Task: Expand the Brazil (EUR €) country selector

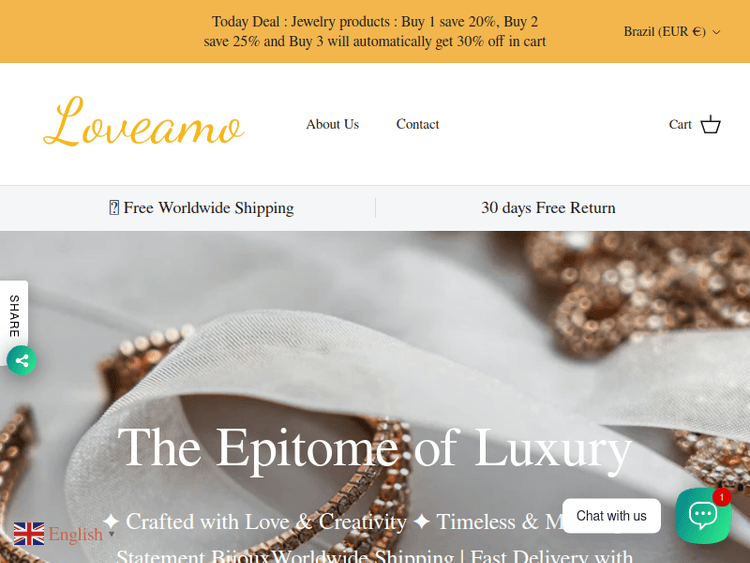Action: [672, 32]
